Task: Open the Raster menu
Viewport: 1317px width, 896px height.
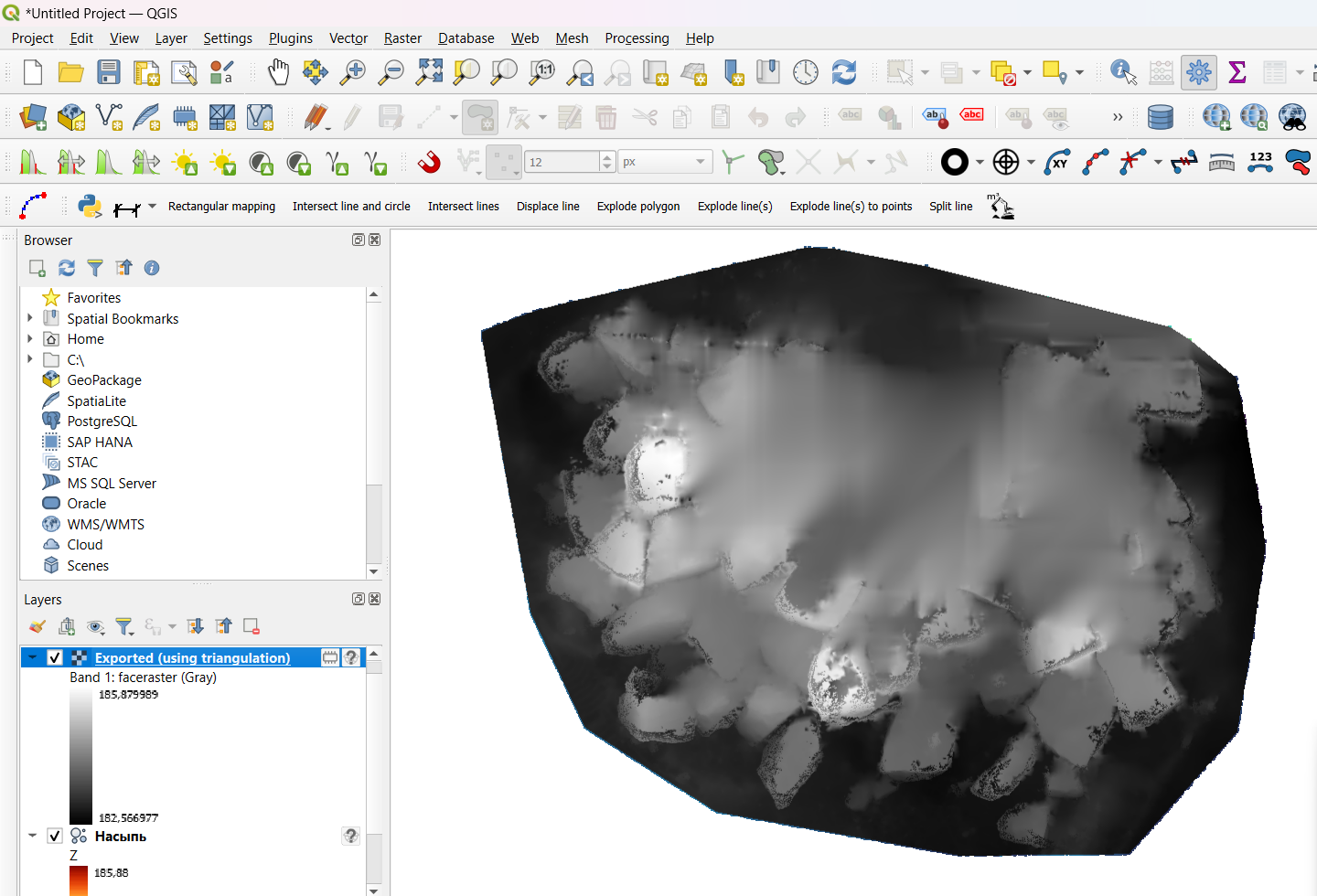Action: click(402, 38)
